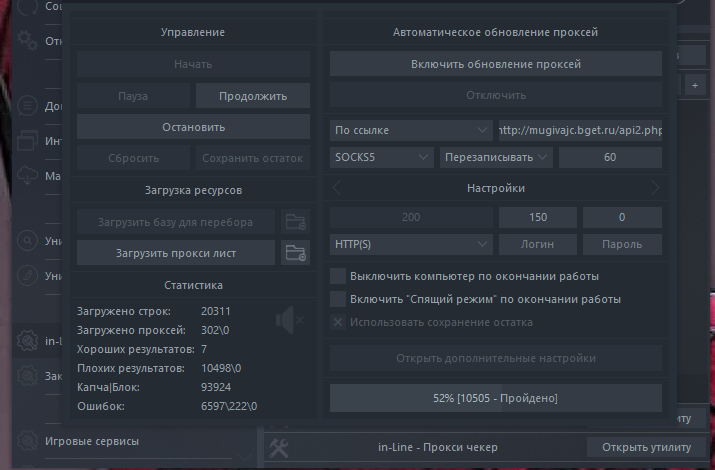Click Загрузить базу для перебора

click(x=176, y=222)
